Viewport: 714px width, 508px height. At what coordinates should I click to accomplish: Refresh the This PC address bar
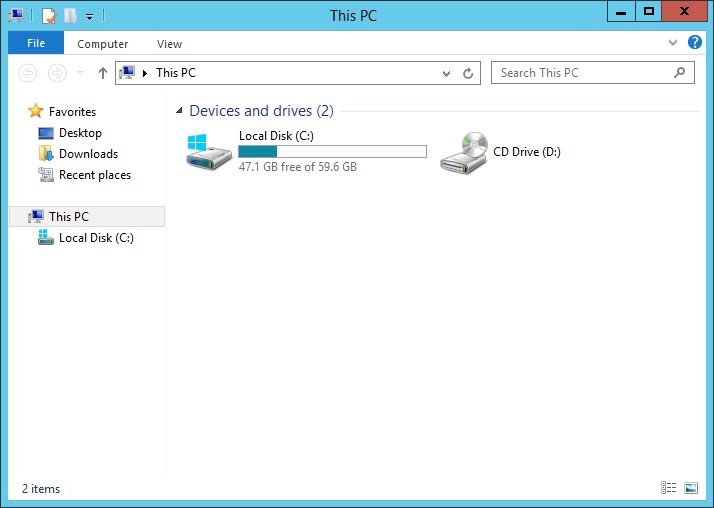click(x=469, y=73)
